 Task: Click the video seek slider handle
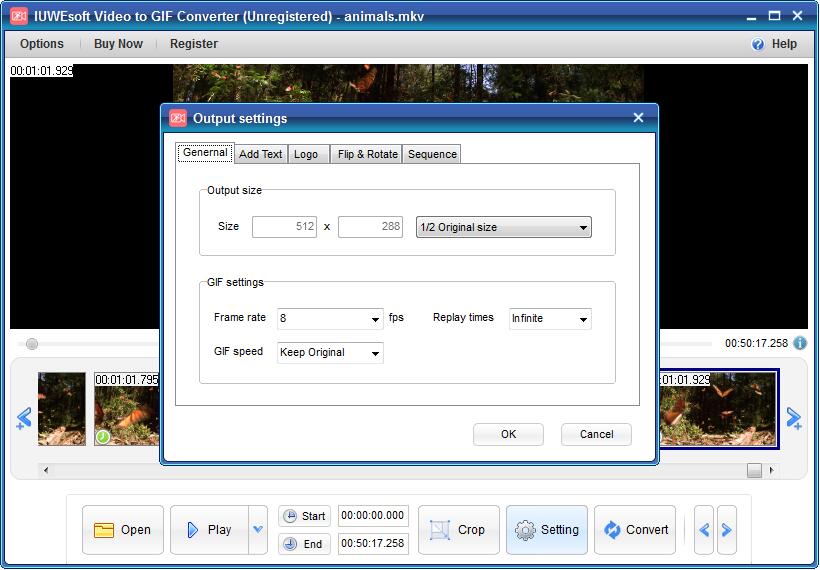pos(32,344)
